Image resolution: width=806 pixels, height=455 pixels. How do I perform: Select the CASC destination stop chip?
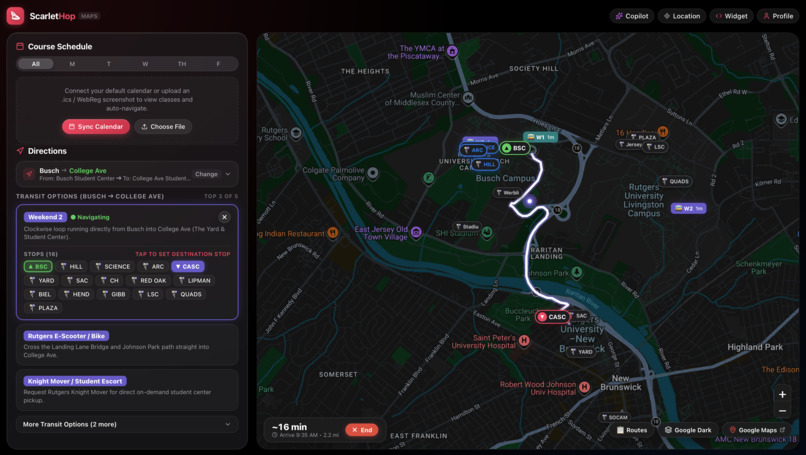click(x=188, y=266)
